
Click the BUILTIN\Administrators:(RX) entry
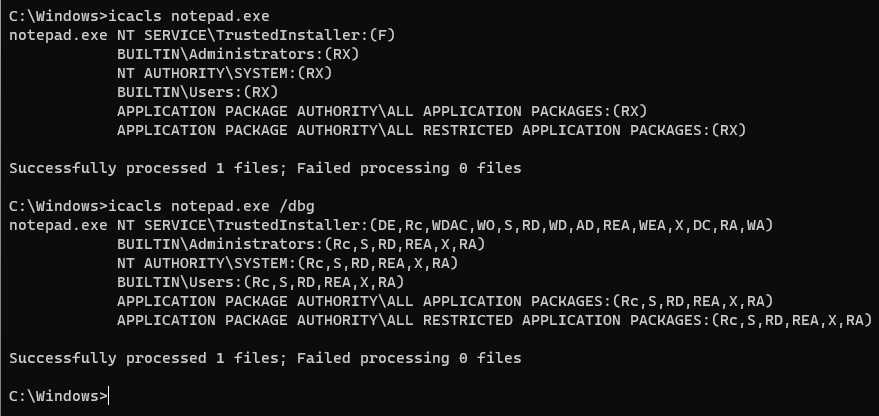(238, 54)
